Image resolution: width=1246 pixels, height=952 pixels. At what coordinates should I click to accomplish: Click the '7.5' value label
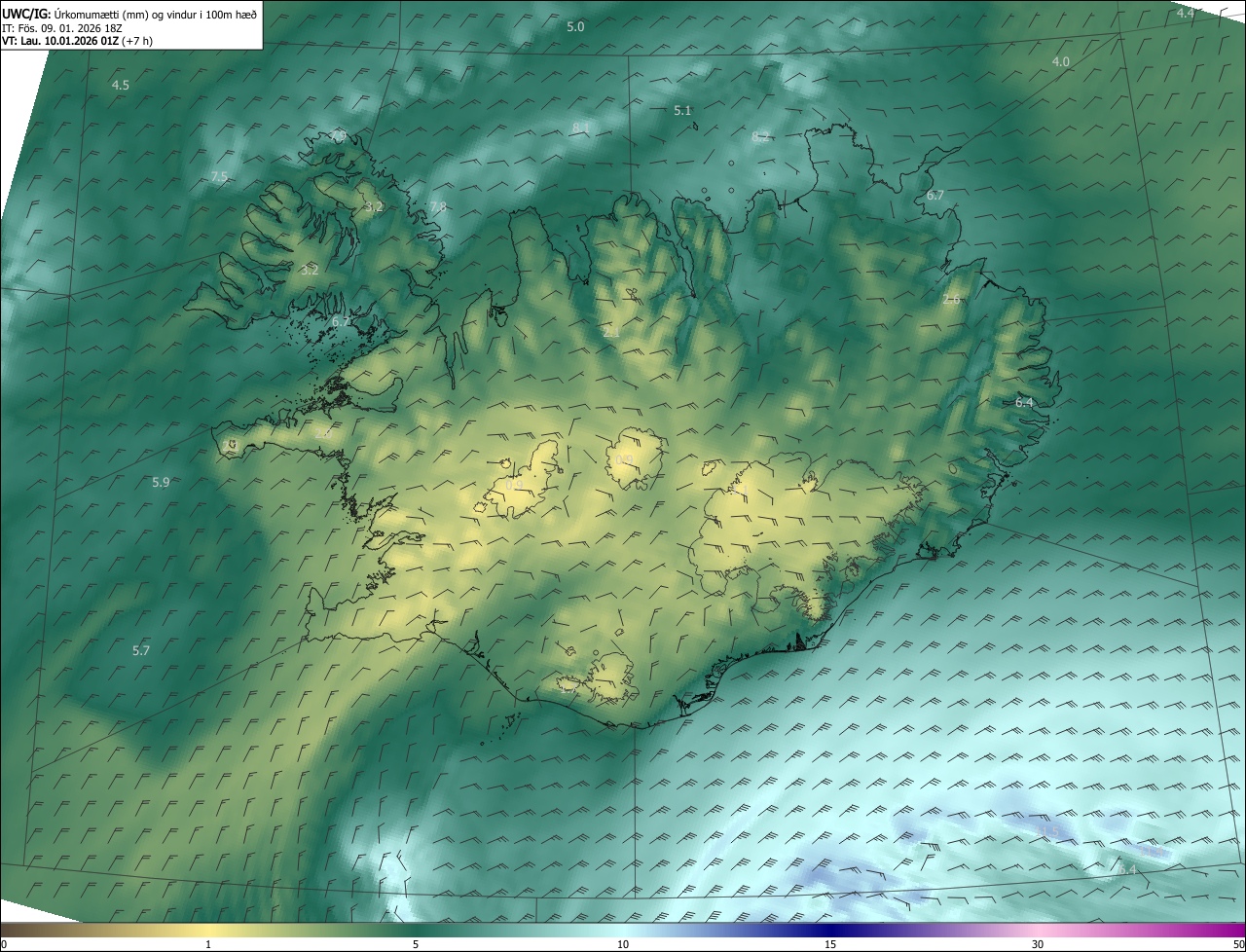point(219,177)
